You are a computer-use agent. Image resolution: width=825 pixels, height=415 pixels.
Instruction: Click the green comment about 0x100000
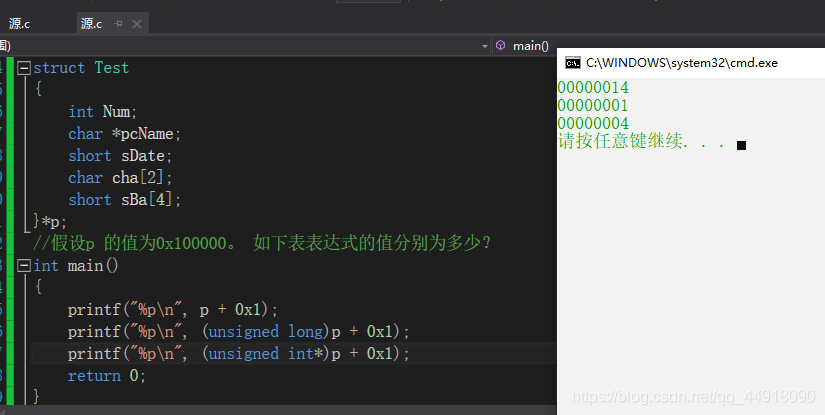[x=262, y=244]
